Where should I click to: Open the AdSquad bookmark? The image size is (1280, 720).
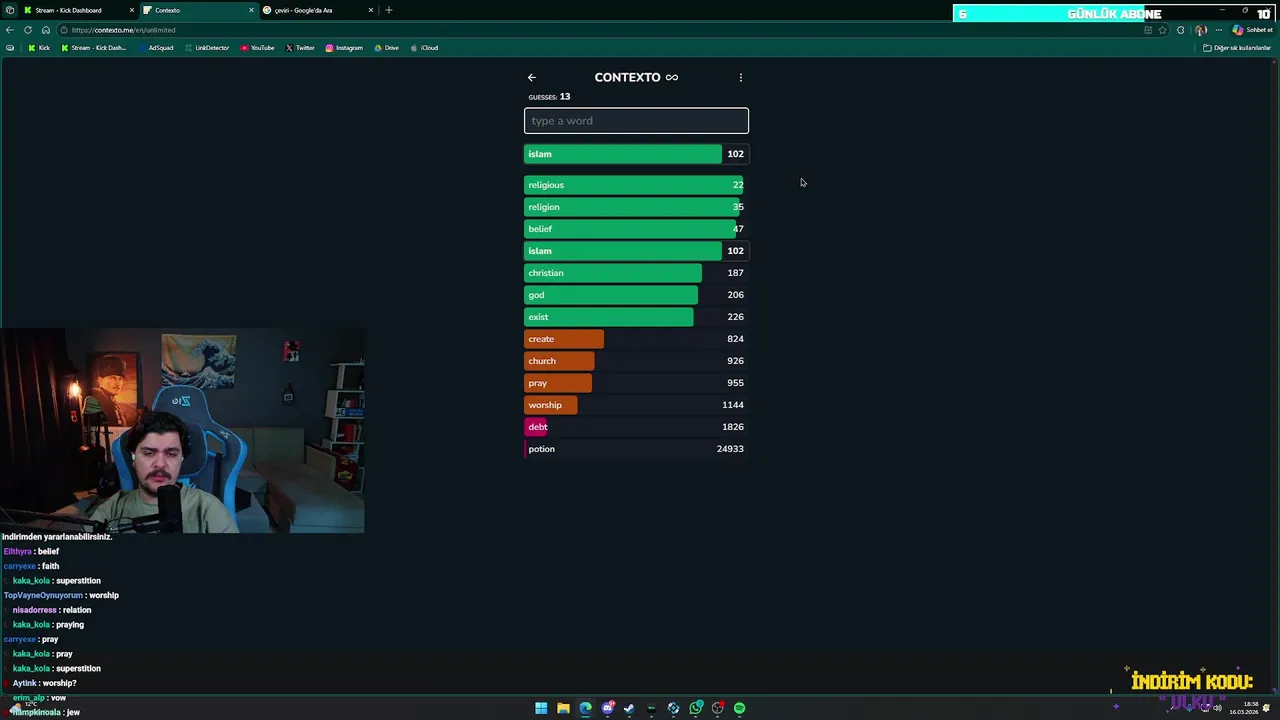[156, 48]
